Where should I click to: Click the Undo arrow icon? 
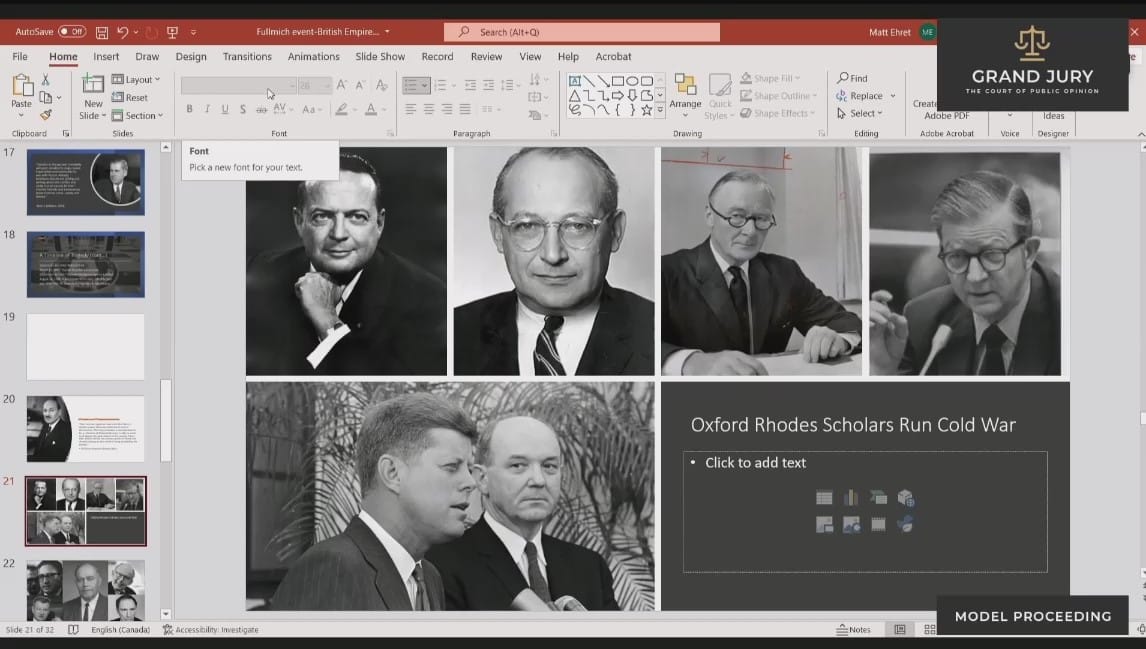tap(122, 32)
